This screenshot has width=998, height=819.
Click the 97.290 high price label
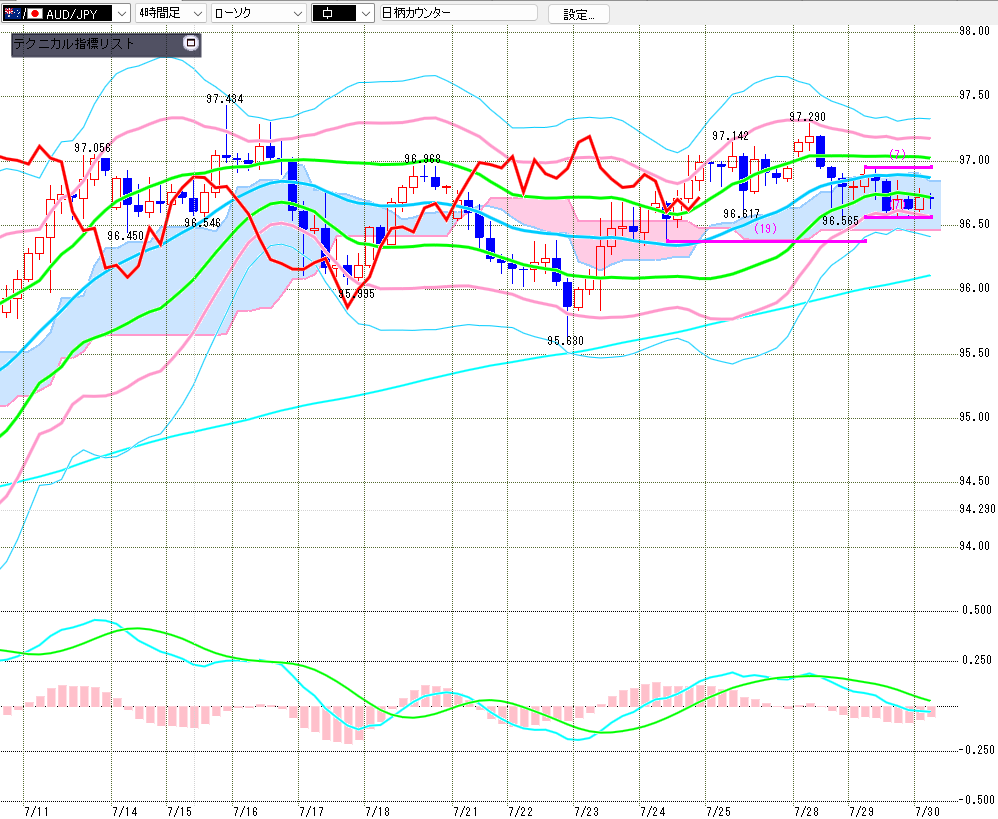[x=808, y=116]
